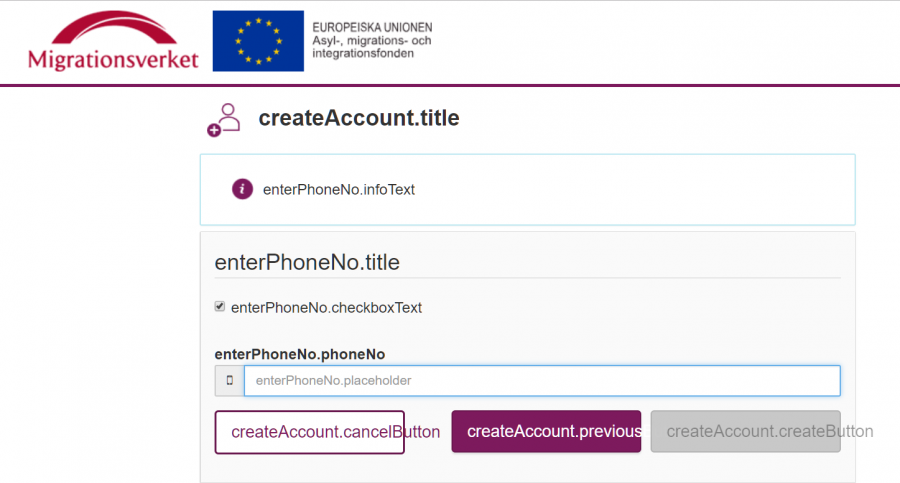Click the enterPhoneNo.title section heading

pos(307,263)
